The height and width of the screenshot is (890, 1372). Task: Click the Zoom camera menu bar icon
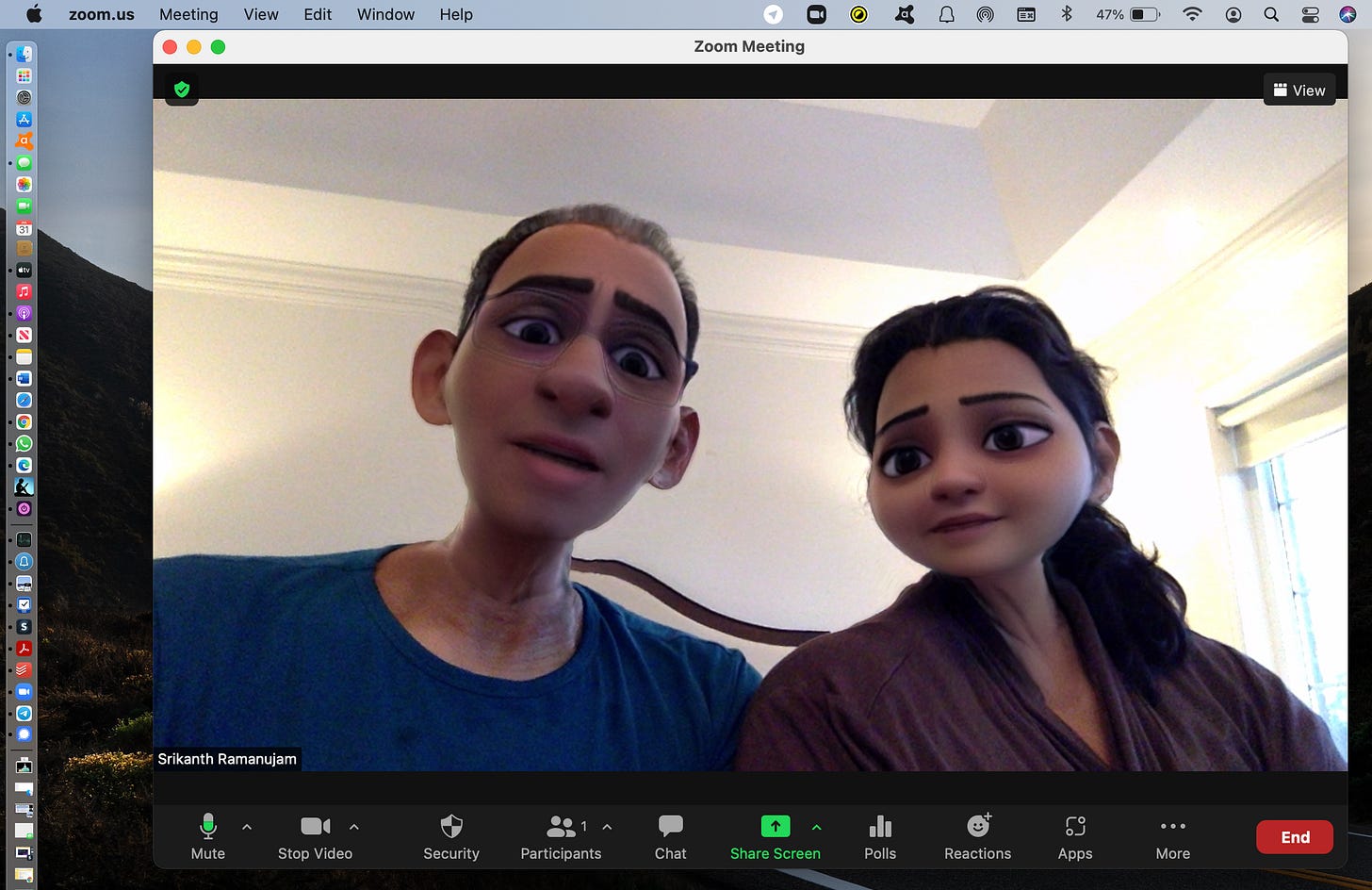(x=816, y=14)
